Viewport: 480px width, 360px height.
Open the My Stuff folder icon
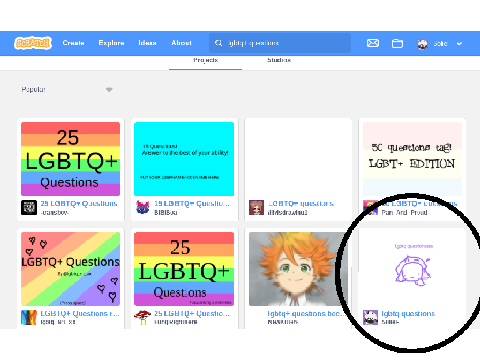[x=397, y=43]
